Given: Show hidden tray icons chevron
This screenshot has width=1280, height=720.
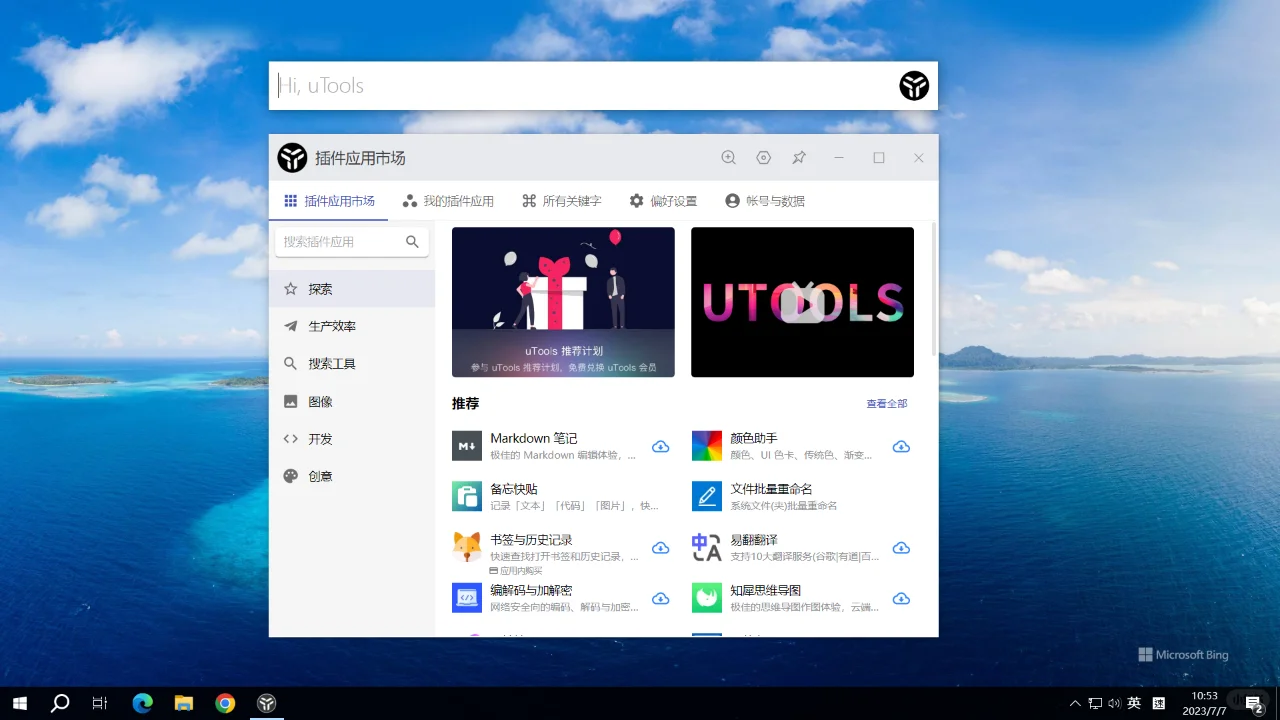Looking at the screenshot, I should point(1075,704).
